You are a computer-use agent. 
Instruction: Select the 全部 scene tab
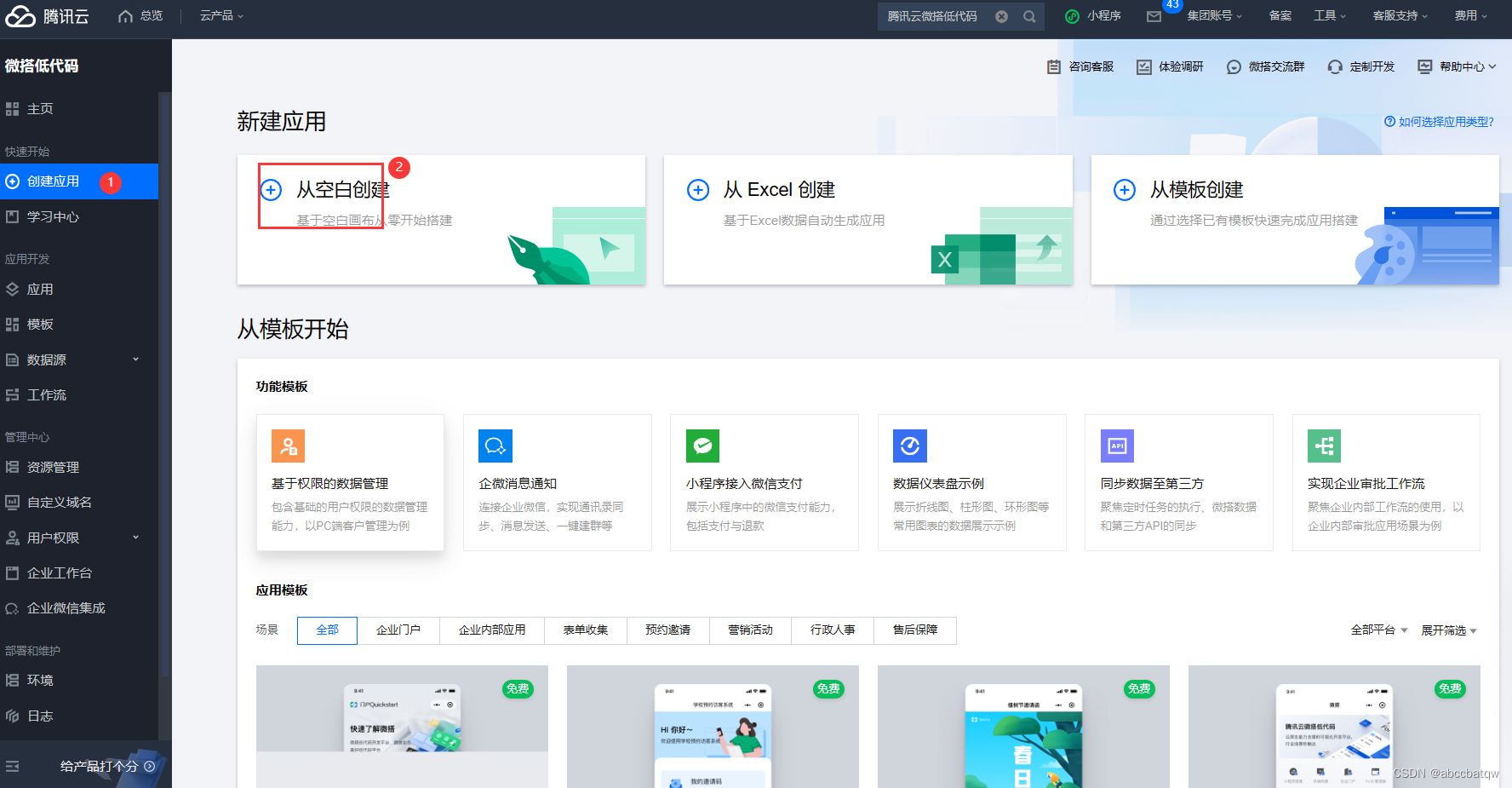tap(328, 630)
